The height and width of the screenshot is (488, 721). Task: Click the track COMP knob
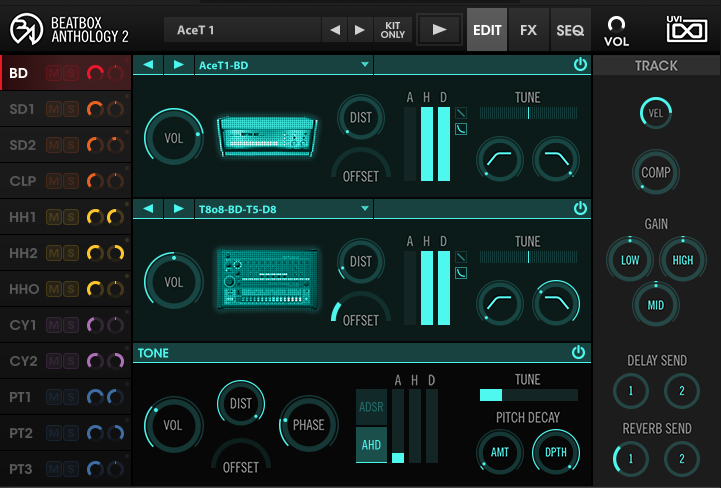[656, 172]
